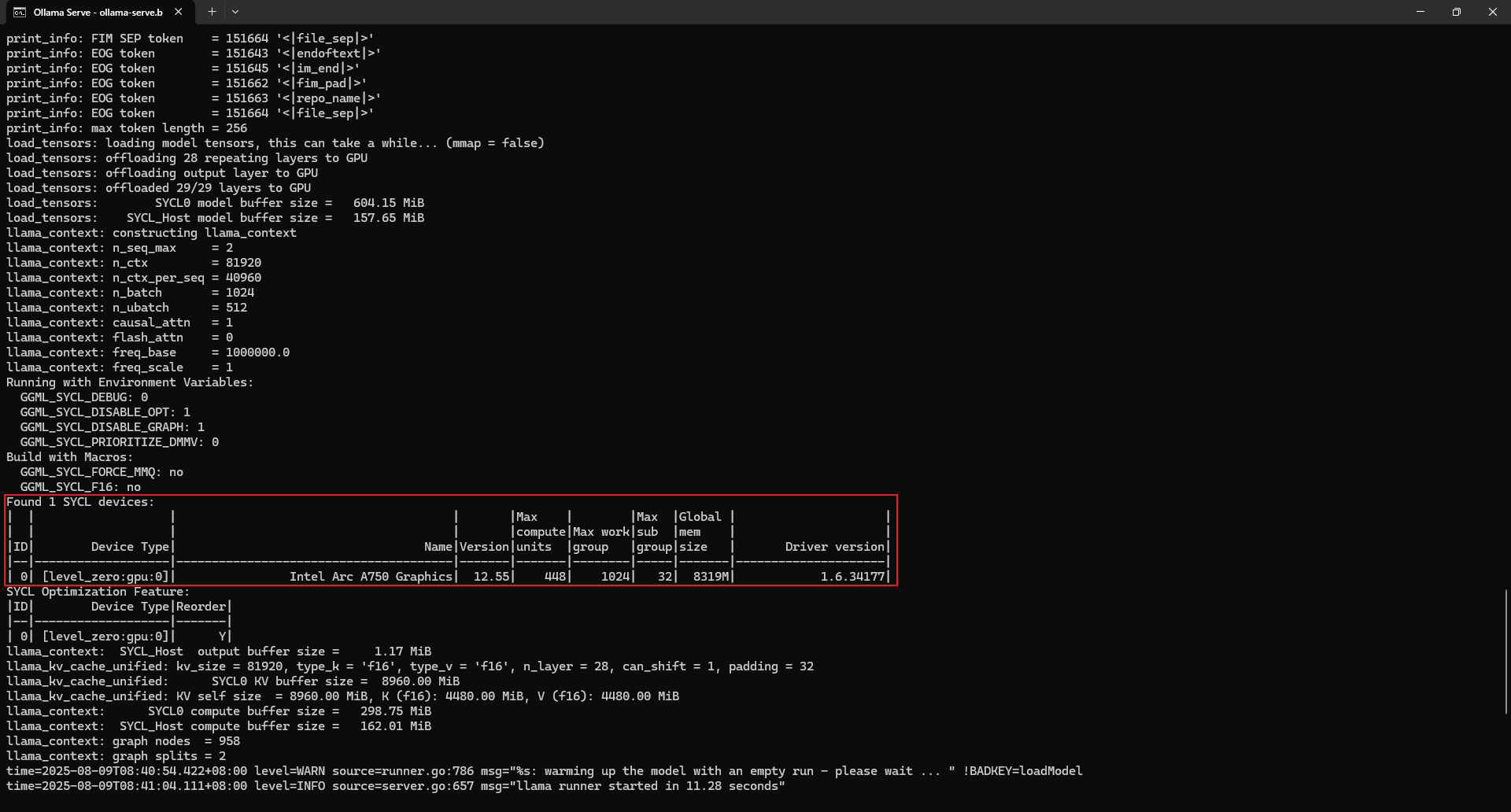The height and width of the screenshot is (812, 1511).
Task: Restore down the terminal window
Action: pos(1457,12)
